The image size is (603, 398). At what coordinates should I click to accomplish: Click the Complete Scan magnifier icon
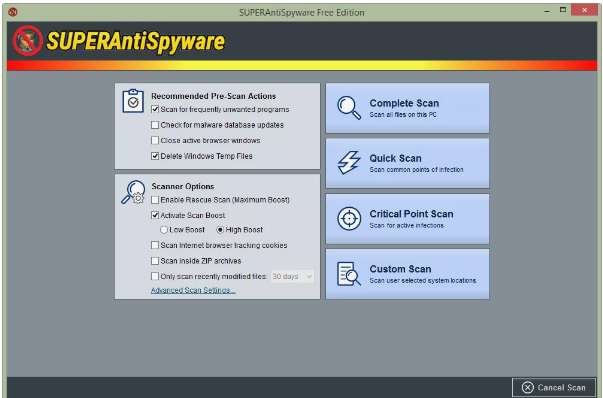point(349,108)
